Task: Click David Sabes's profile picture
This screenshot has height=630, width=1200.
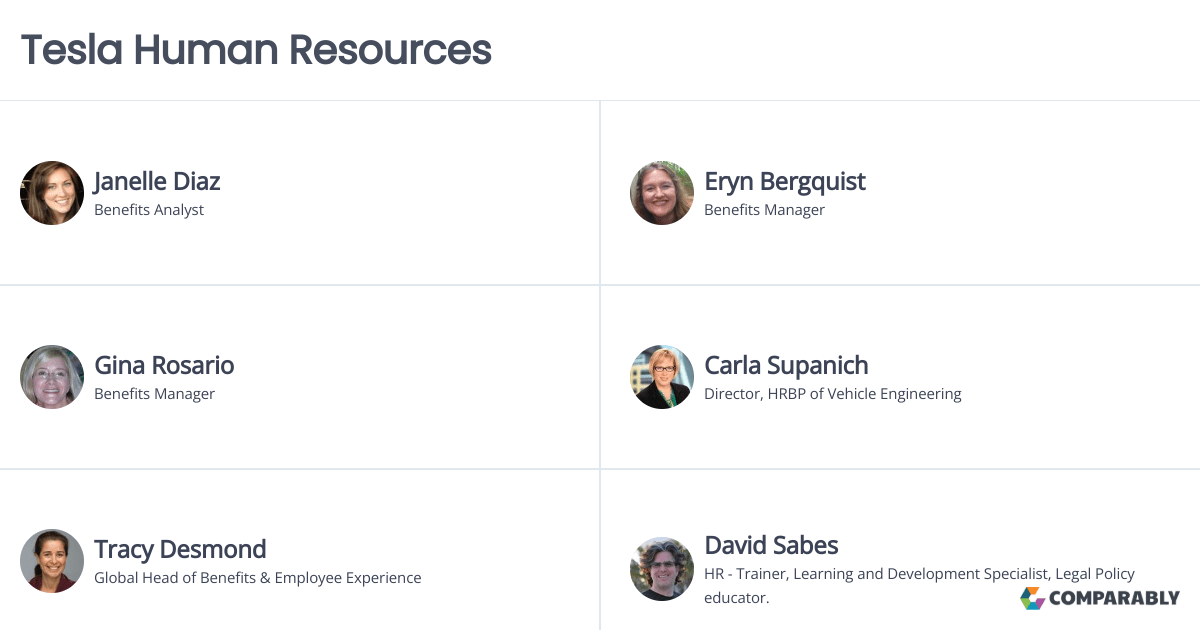Action: [x=662, y=569]
